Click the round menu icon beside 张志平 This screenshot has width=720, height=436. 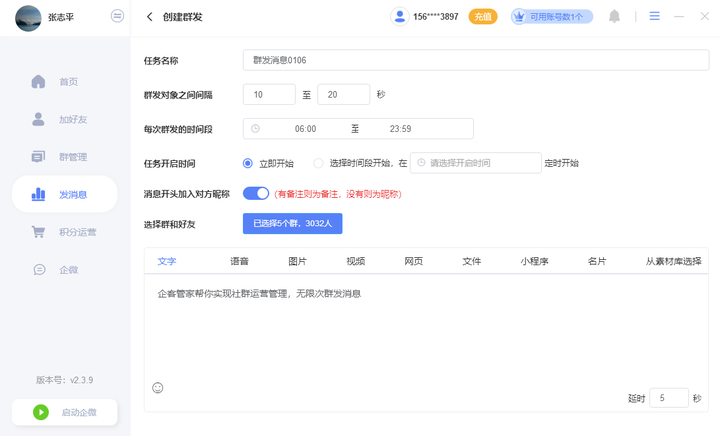[x=117, y=16]
